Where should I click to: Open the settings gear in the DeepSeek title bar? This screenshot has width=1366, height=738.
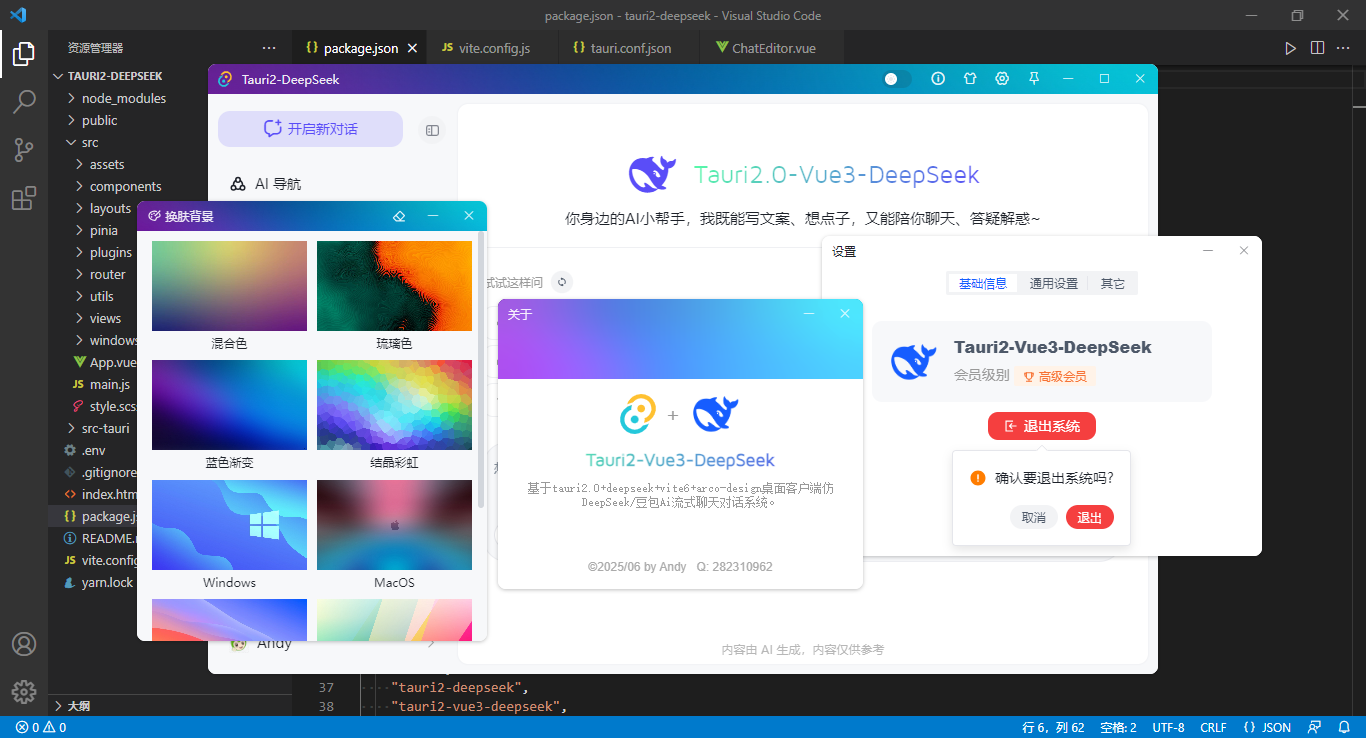pos(1002,78)
